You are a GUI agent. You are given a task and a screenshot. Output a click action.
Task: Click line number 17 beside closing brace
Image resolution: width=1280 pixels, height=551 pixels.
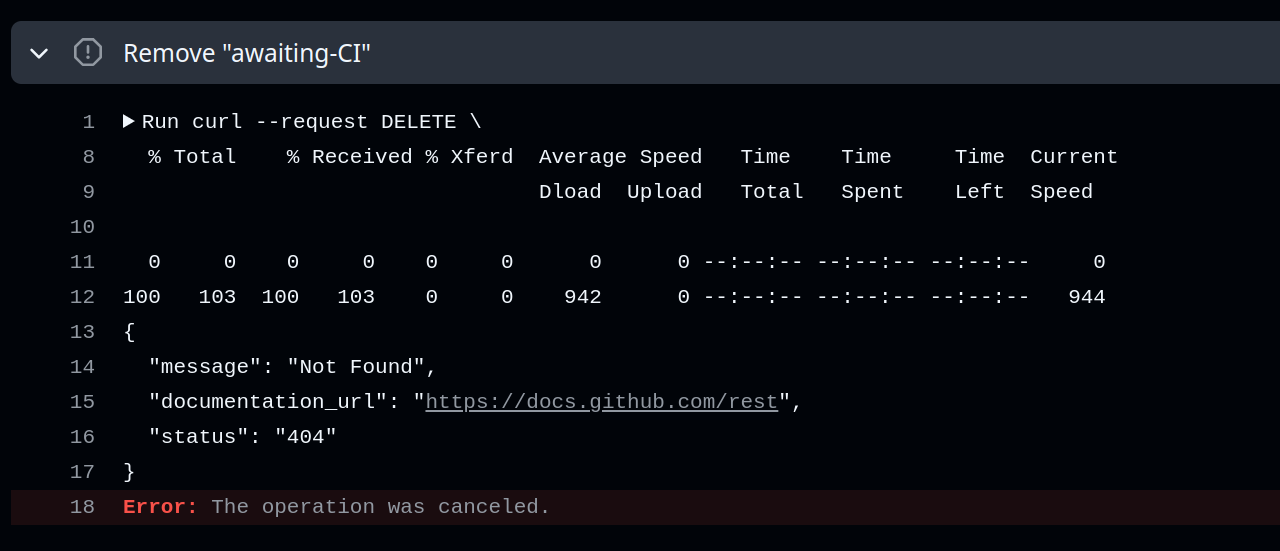tap(82, 472)
